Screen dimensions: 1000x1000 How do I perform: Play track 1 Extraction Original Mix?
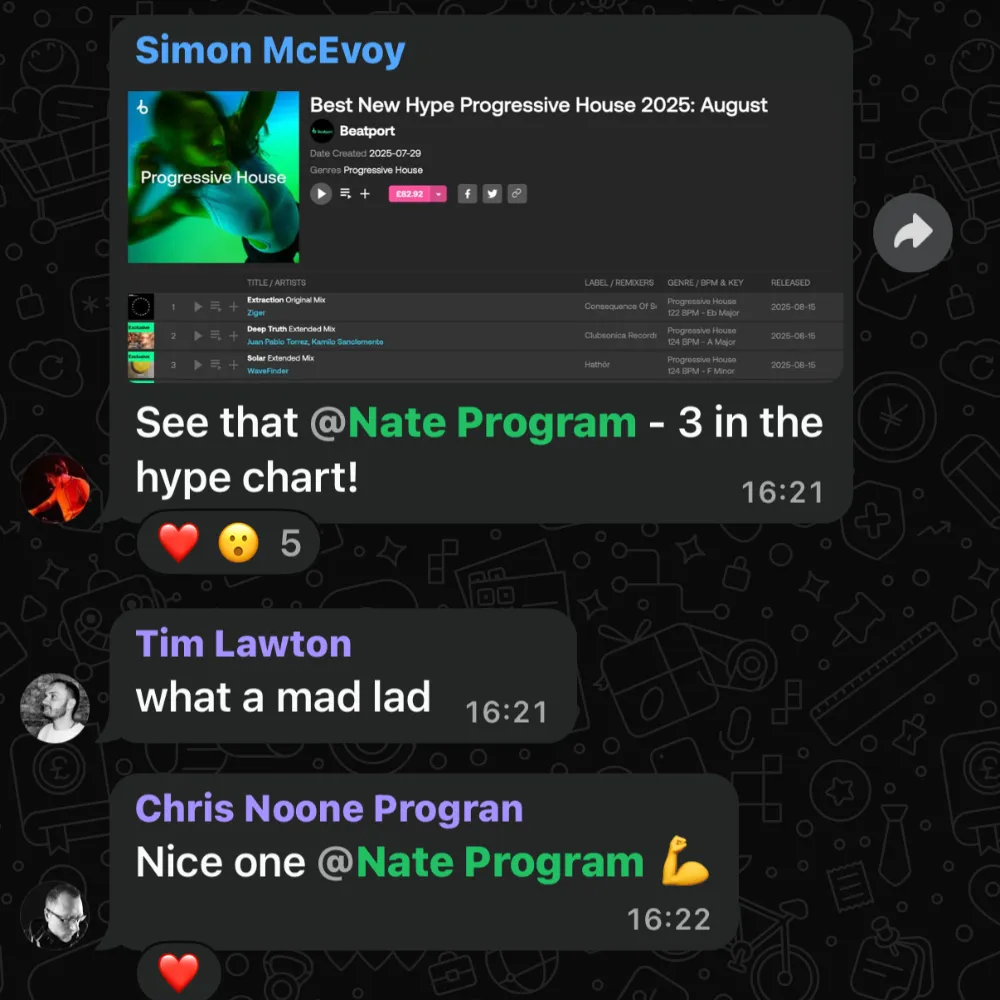click(x=198, y=307)
